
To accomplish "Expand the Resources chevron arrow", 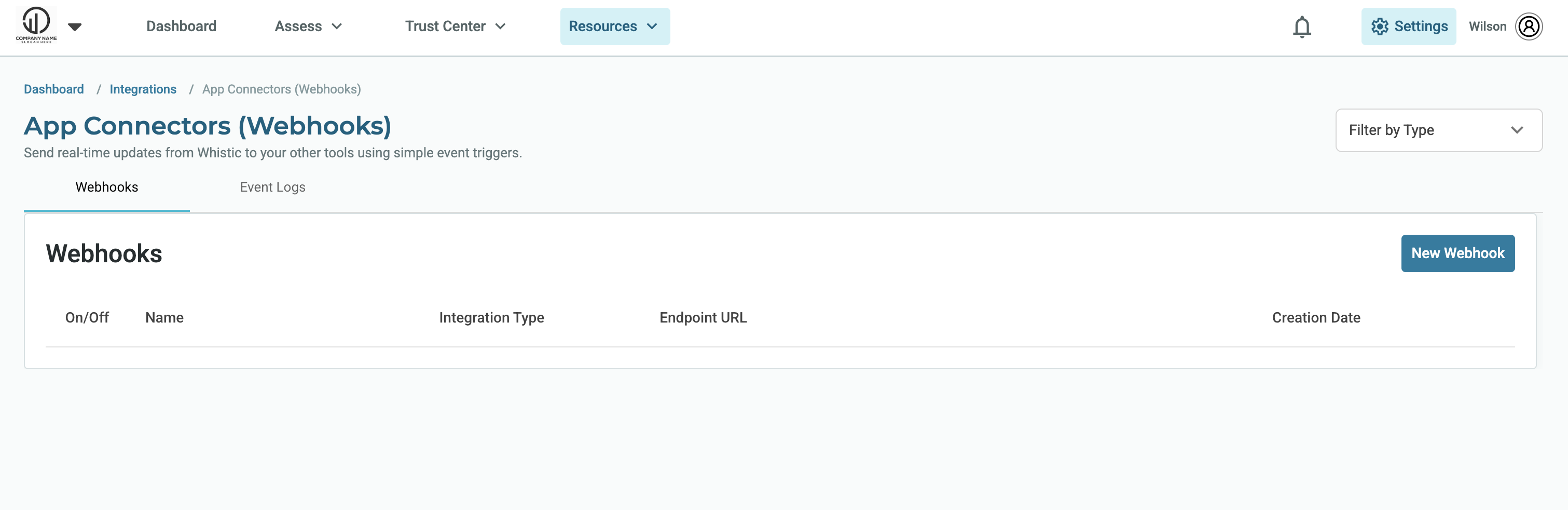I will click(x=652, y=26).
